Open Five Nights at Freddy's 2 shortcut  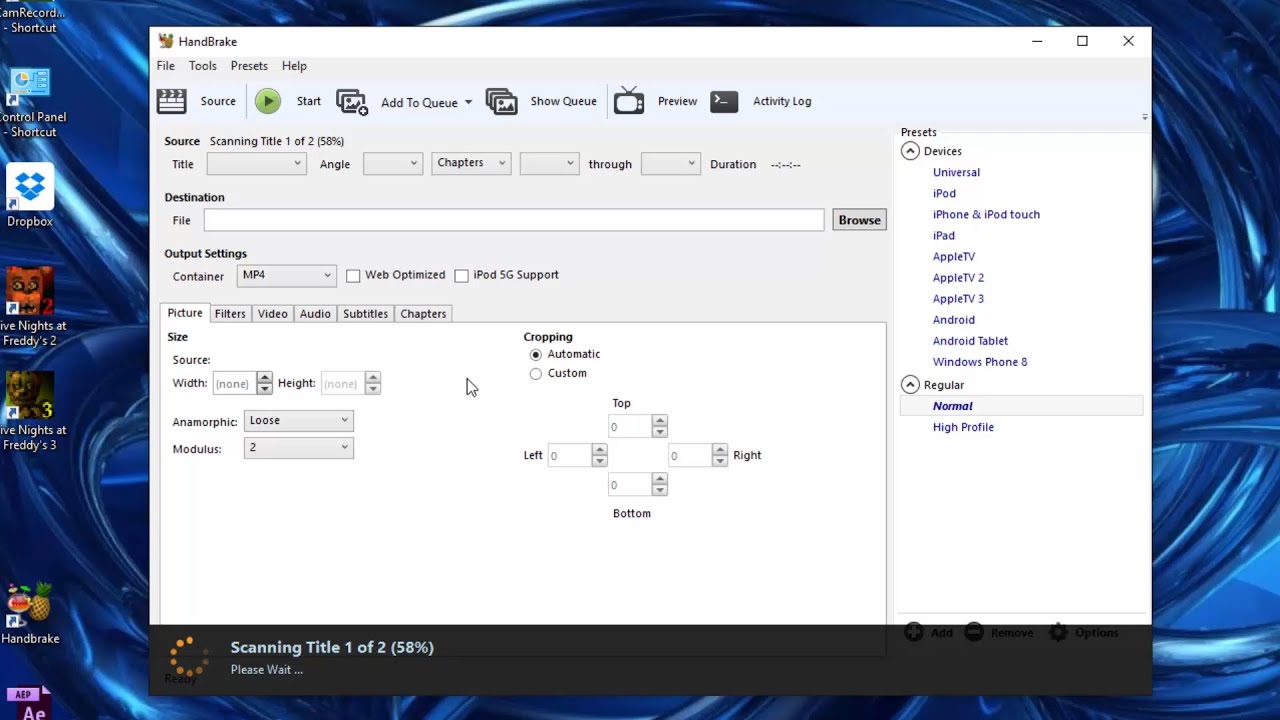point(30,307)
